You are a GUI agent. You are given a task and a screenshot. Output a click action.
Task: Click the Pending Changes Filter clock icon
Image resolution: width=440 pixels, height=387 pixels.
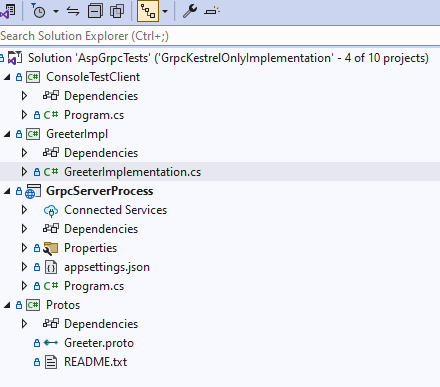click(x=38, y=11)
